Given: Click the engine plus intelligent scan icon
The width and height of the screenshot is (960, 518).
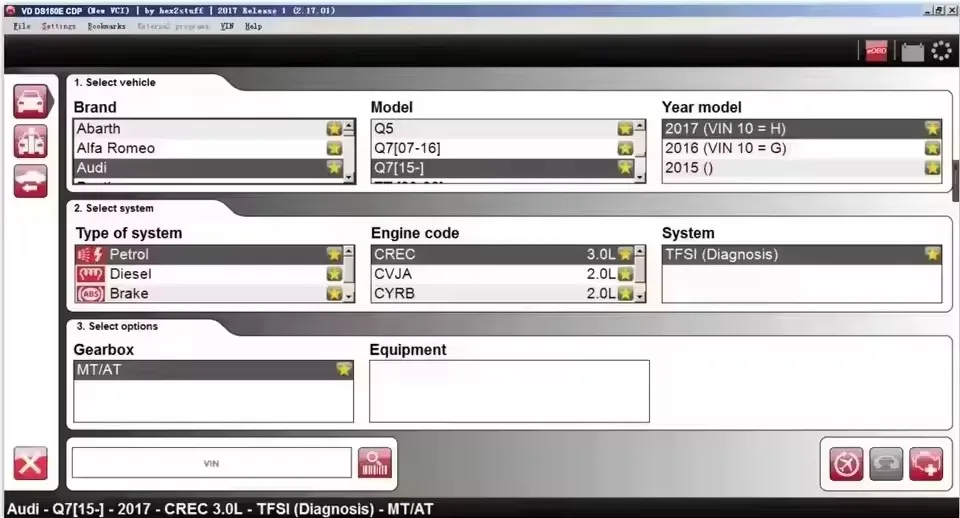Looking at the screenshot, I should (x=926, y=464).
